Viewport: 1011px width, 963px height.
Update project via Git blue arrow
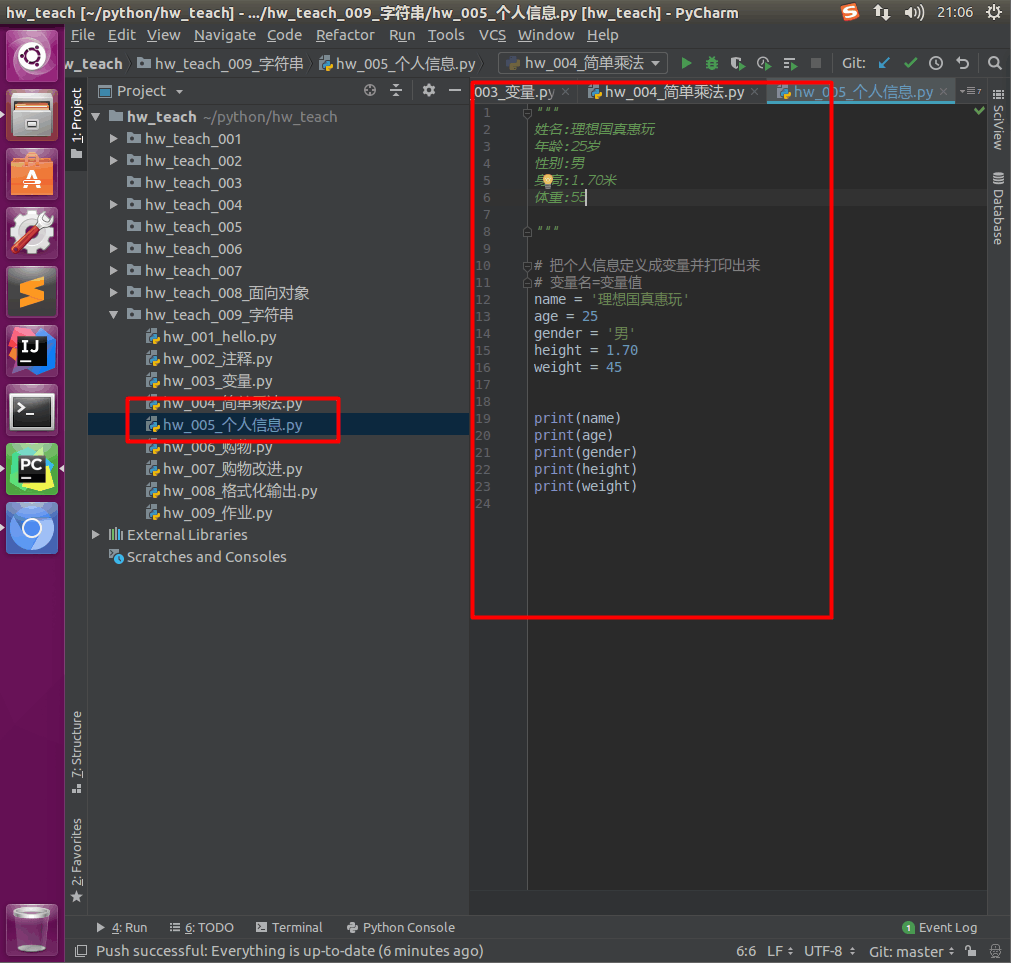[x=885, y=63]
